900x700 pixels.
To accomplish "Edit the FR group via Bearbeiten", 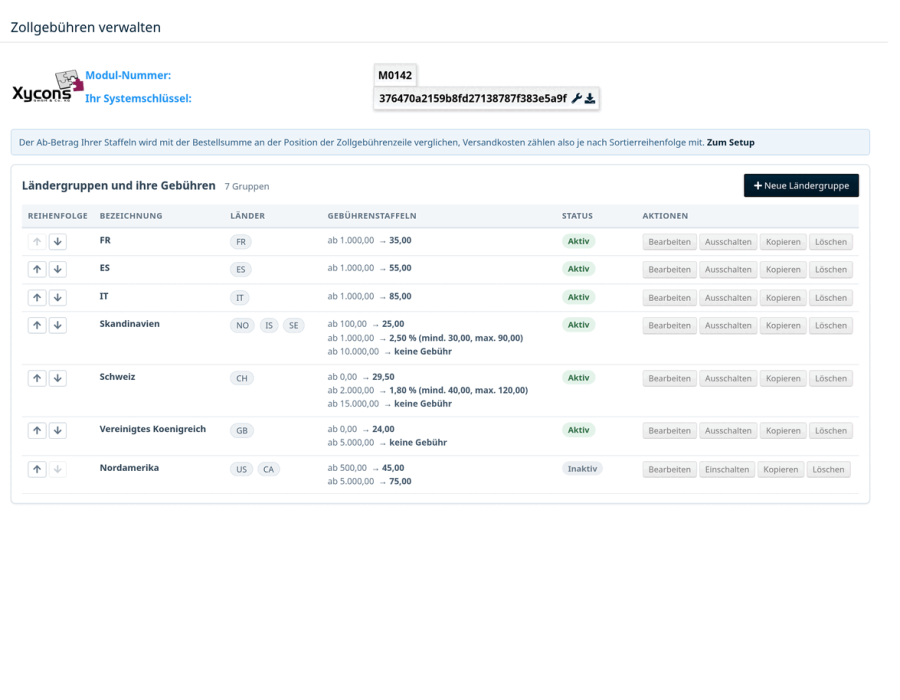I will pos(669,242).
